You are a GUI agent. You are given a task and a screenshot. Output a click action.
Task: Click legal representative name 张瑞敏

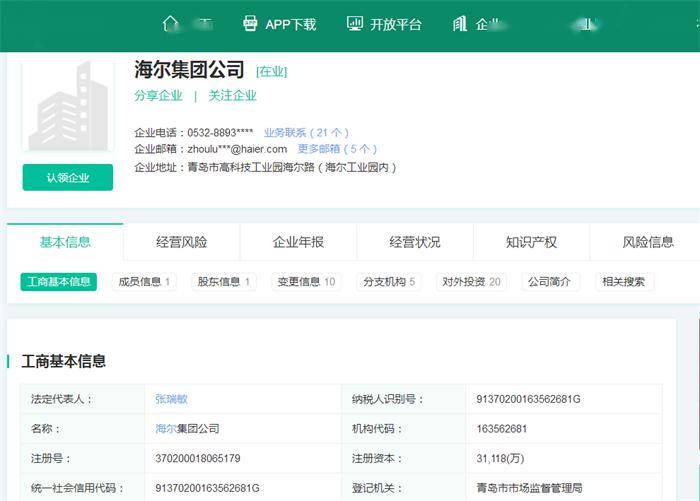tap(171, 399)
